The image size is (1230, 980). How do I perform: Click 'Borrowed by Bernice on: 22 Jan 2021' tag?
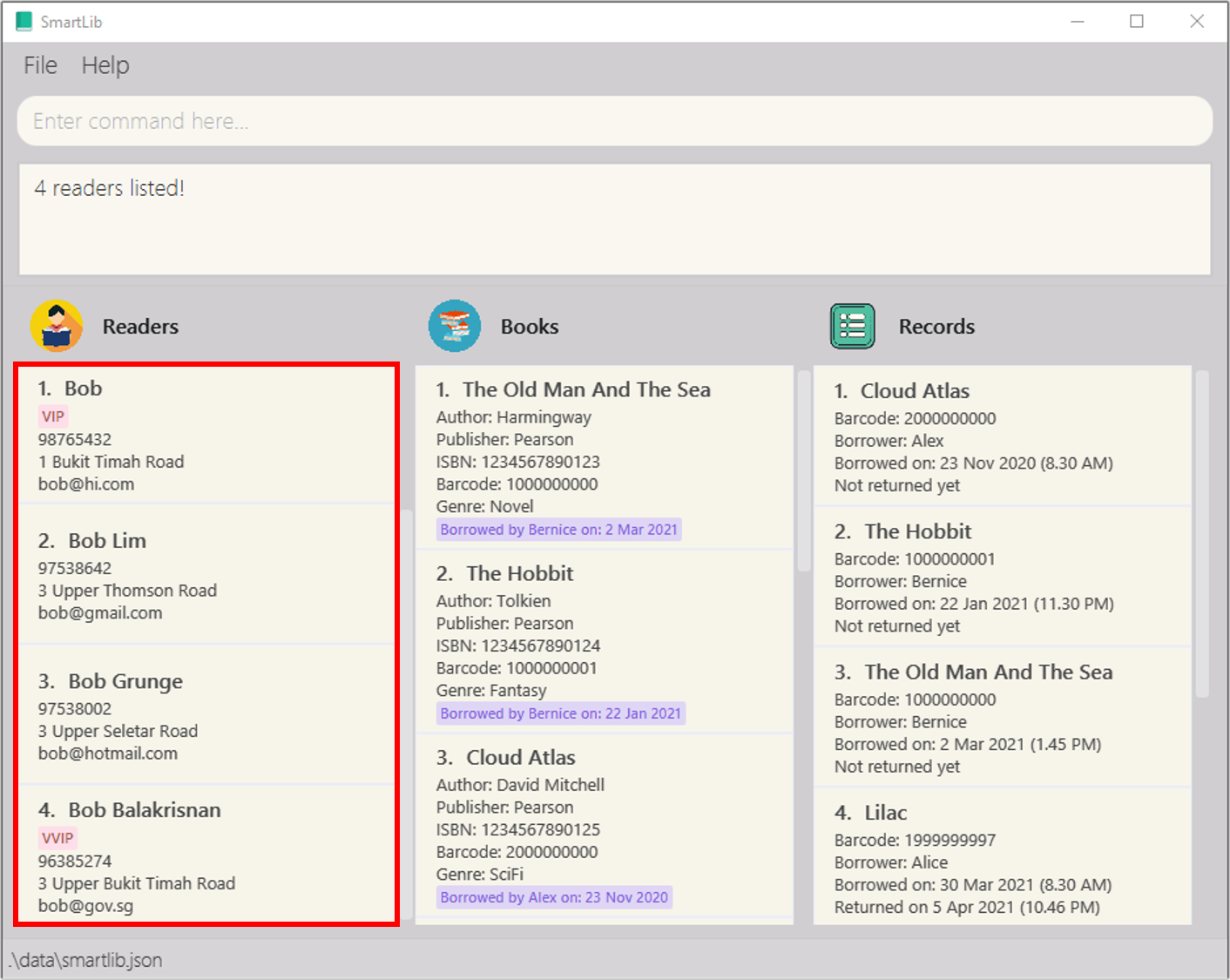pyautogui.click(x=561, y=713)
